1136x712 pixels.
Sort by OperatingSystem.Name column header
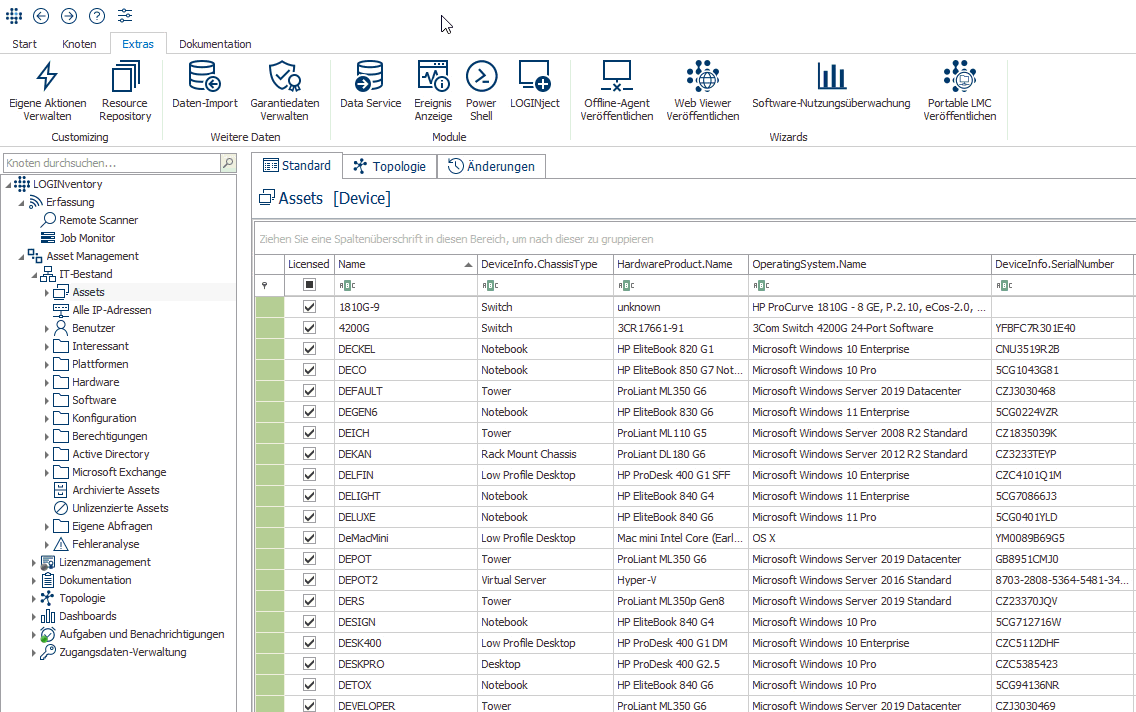869,264
